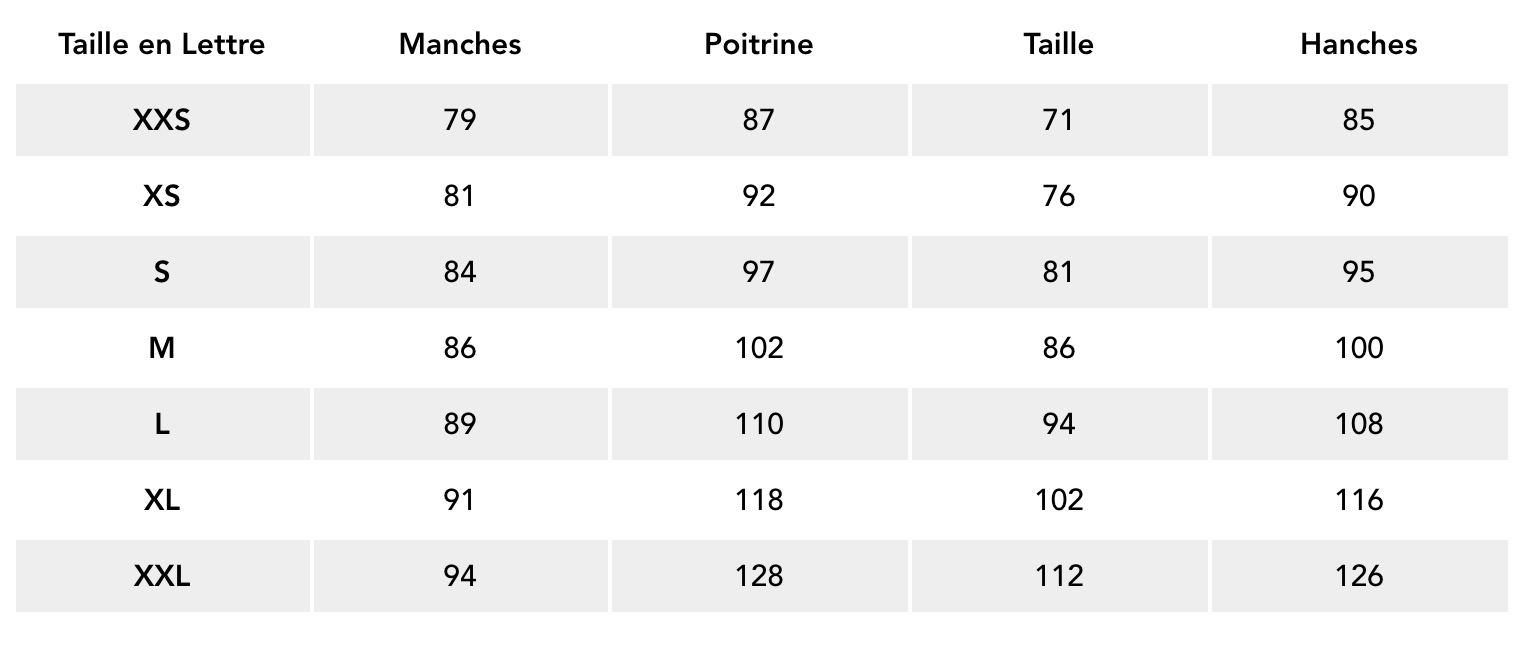Click the Taille en Lettre column header
Image resolution: width=1538 pixels, height=658 pixels.
pyautogui.click(x=162, y=44)
